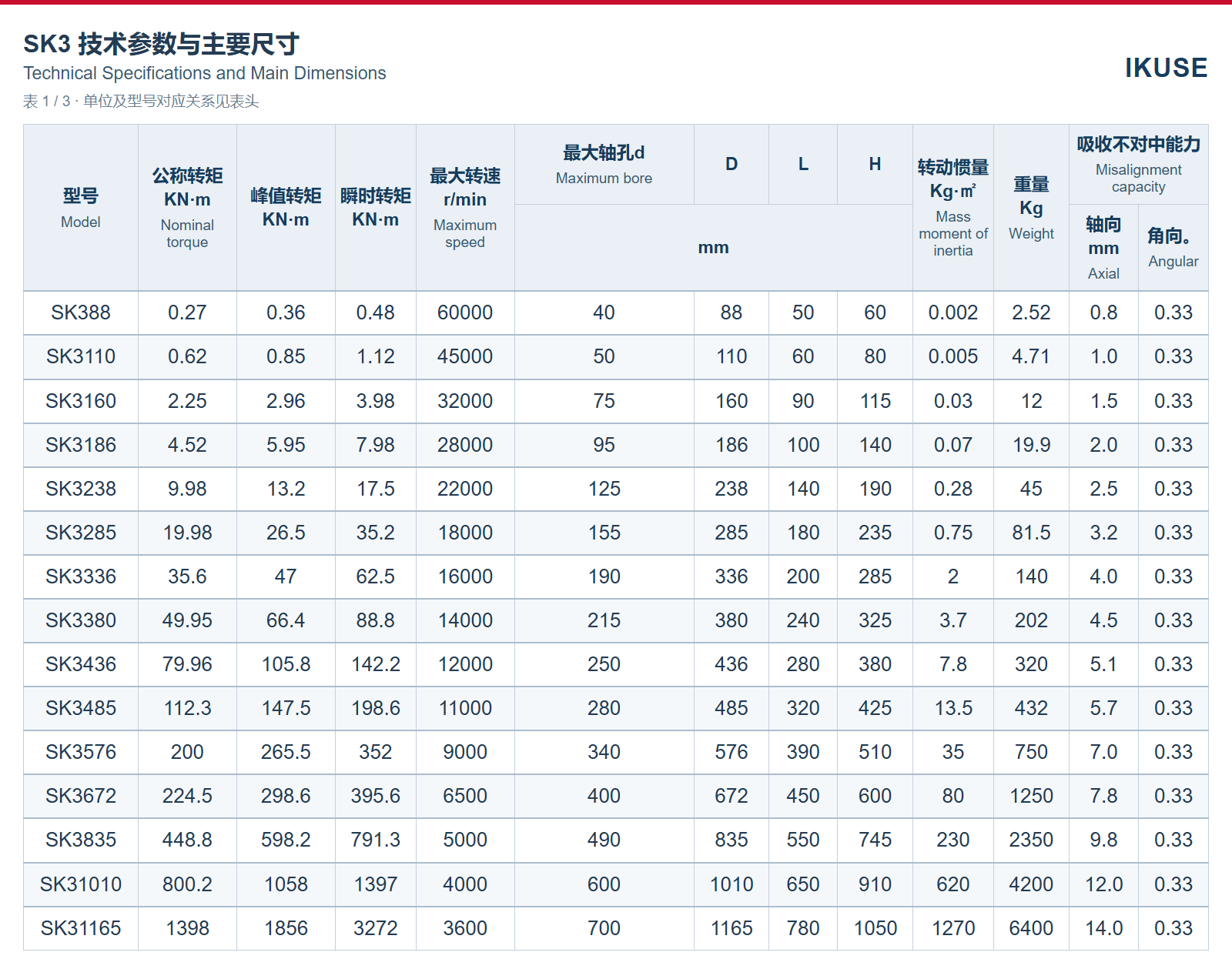Click the Axial sub-header
The height and width of the screenshot is (969, 1232).
click(x=1103, y=248)
